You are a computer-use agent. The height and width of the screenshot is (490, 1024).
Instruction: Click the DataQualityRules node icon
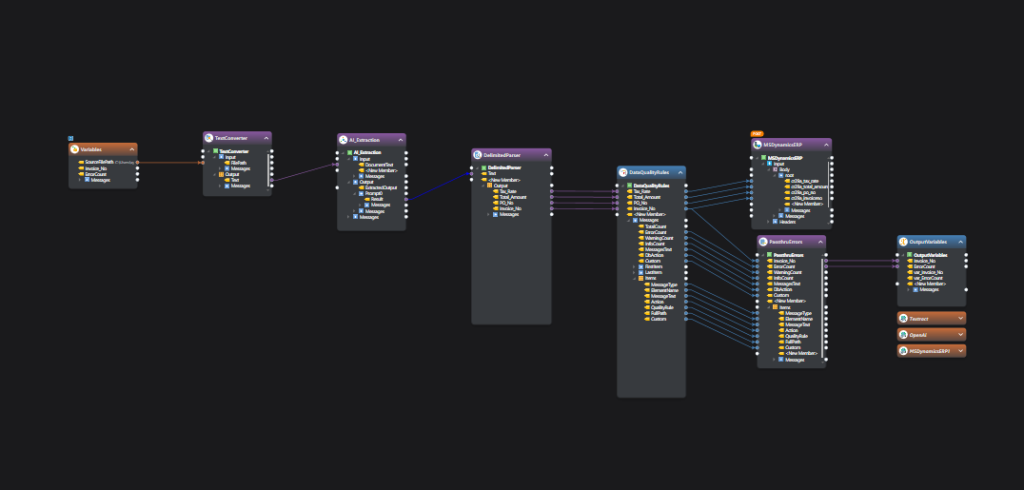point(623,172)
